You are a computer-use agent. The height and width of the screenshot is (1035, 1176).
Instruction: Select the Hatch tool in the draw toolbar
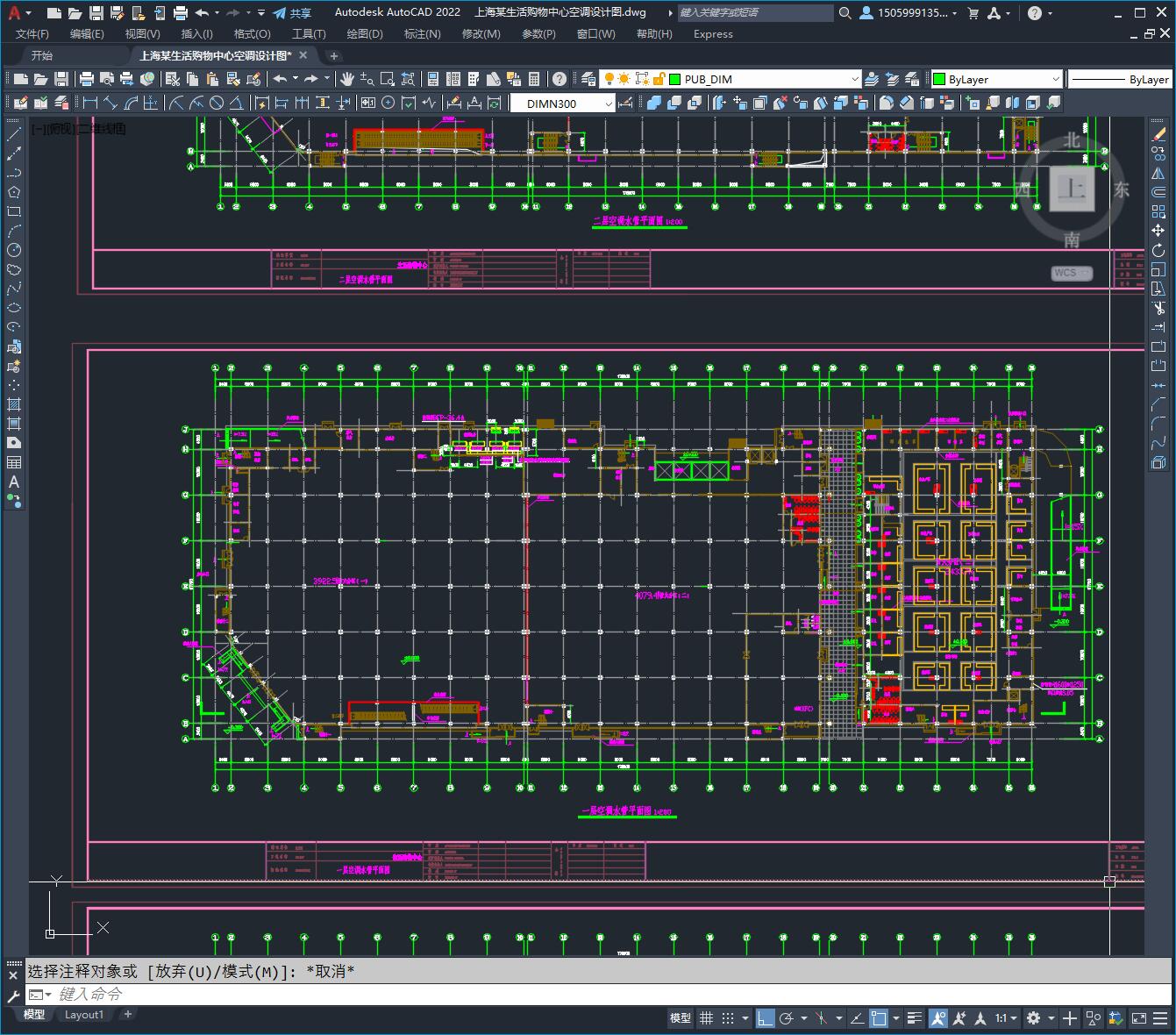click(x=14, y=404)
